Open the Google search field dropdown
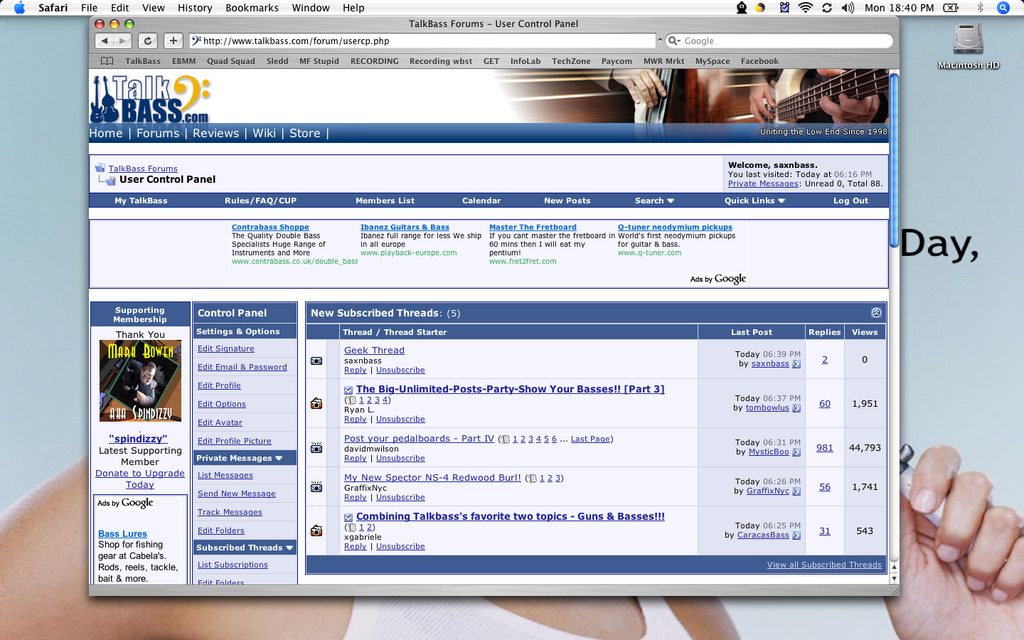This screenshot has width=1024, height=640. coord(675,40)
